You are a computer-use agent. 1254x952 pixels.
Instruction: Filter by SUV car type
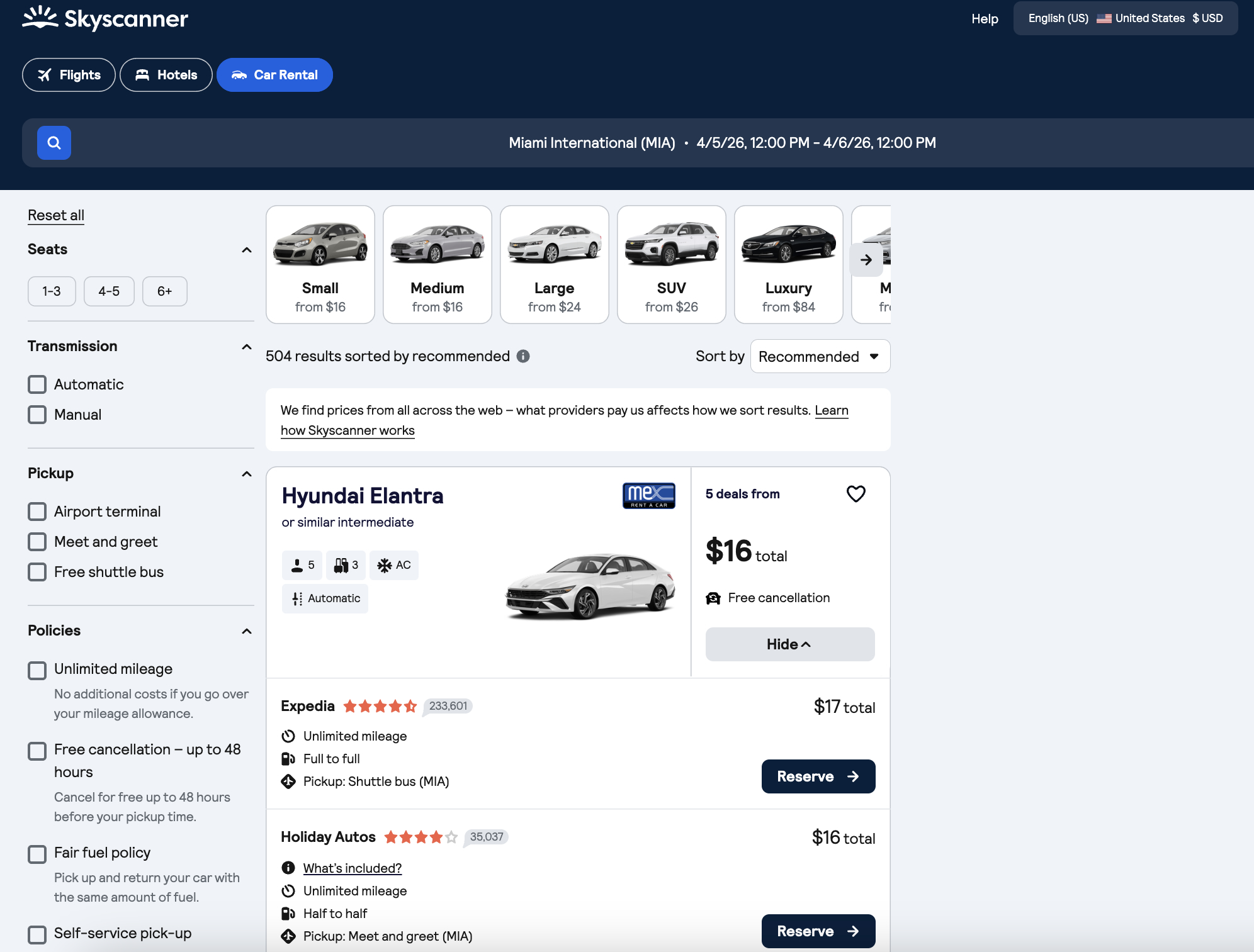click(672, 264)
